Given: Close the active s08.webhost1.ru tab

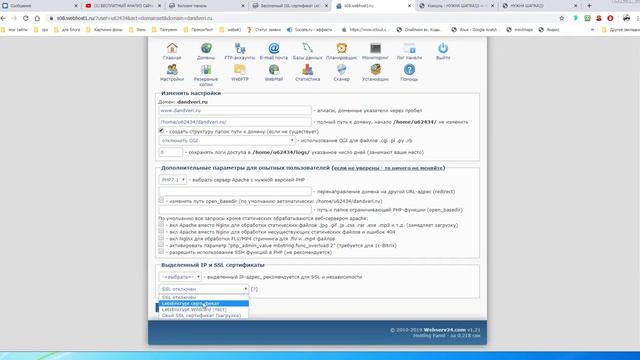Looking at the screenshot, I should pyautogui.click(x=409, y=6).
